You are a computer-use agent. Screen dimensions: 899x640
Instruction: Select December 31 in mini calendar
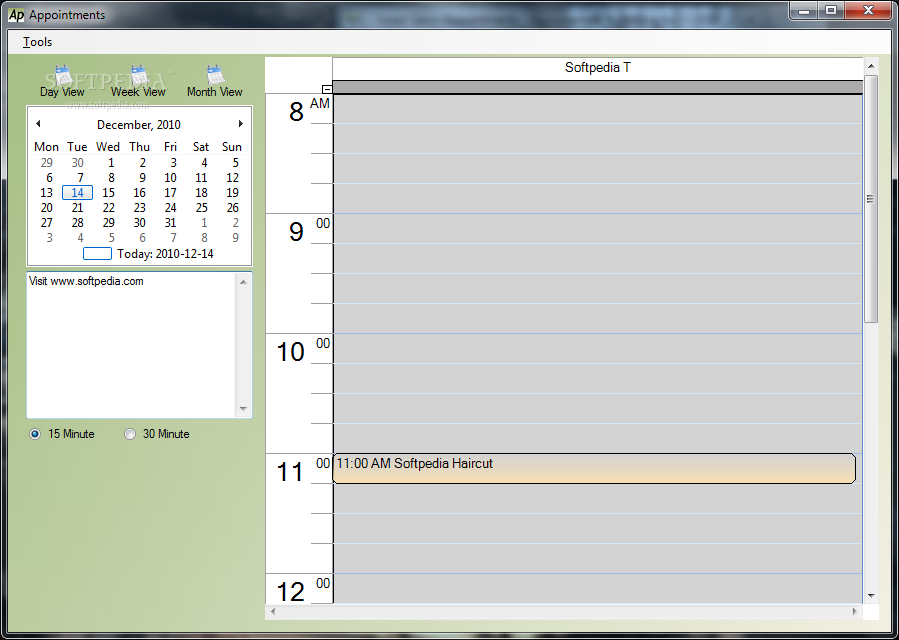(x=170, y=223)
